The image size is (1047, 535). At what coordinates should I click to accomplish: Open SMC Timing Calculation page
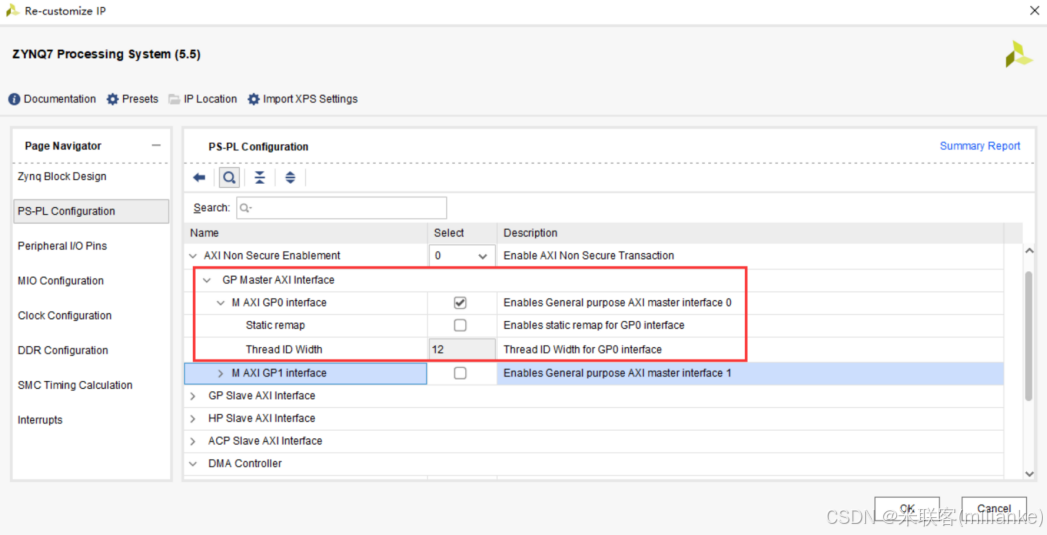75,385
